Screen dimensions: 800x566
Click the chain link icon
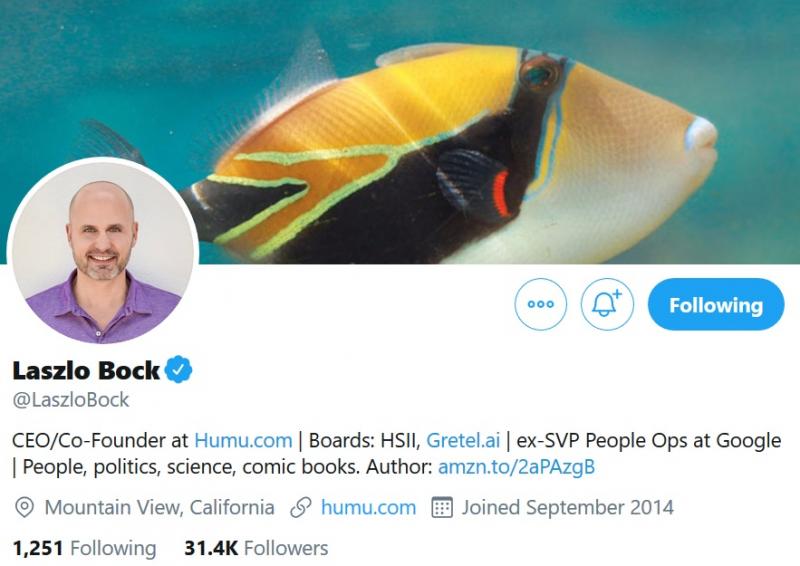coord(301,508)
